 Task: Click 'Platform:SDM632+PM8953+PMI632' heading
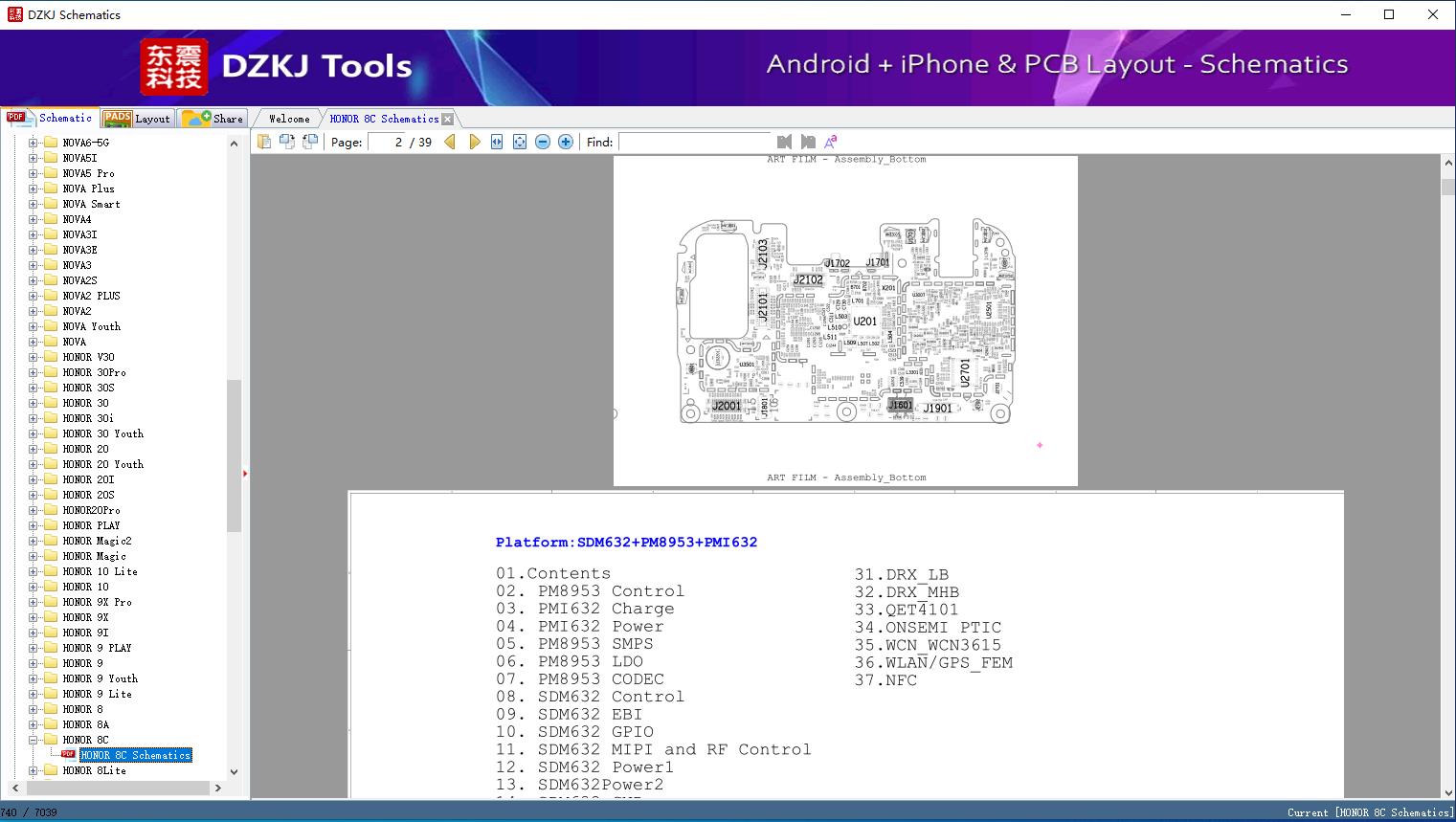click(x=626, y=542)
